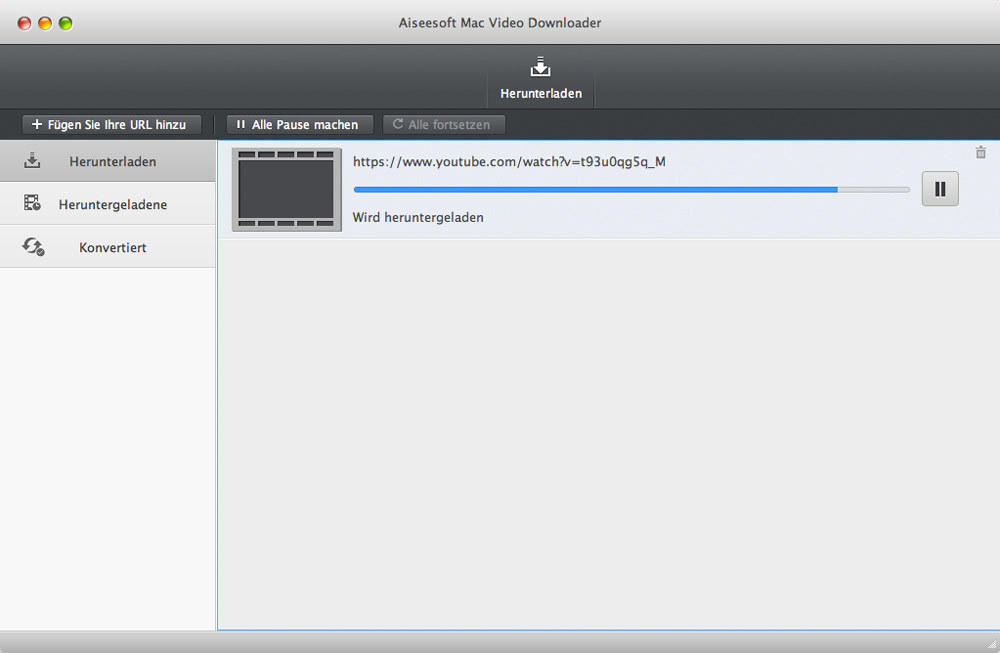Click the blue download progress bar
Screen dimensions: 1000x653
[631, 189]
